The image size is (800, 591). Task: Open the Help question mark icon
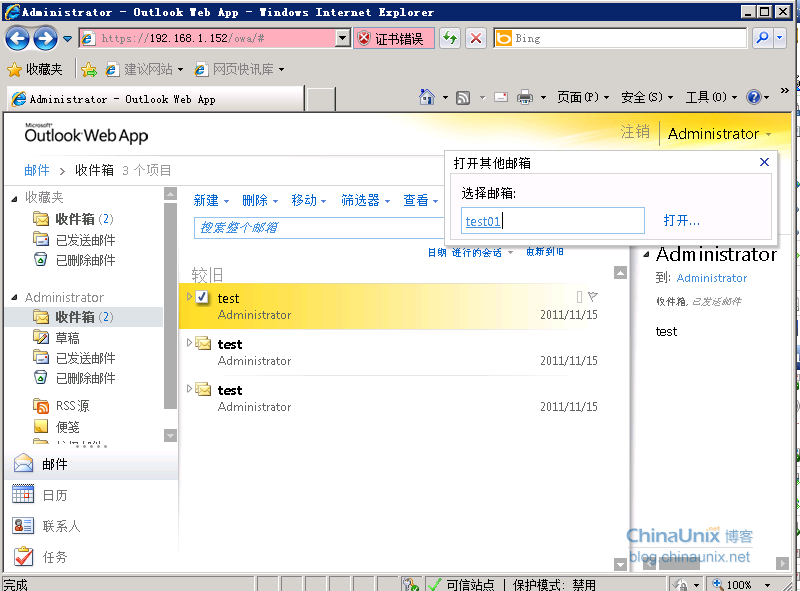pyautogui.click(x=754, y=97)
